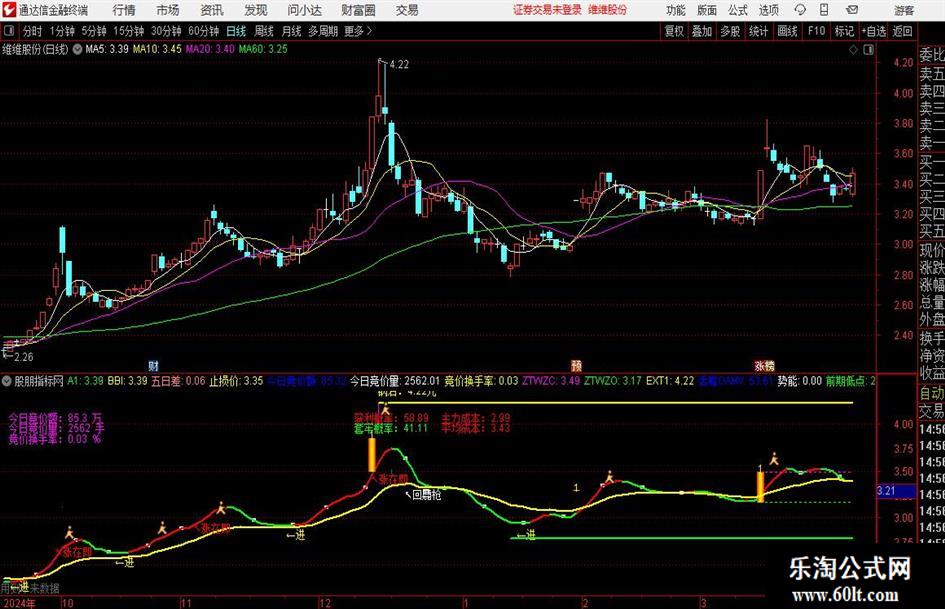Screen dimensions: 945x609
Task: Expand the 维维股份(日线) indicator dropdown arrow
Action: 77,49
